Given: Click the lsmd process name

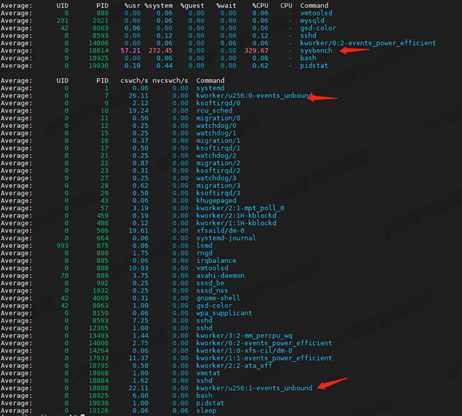Looking at the screenshot, I should 204,246.
